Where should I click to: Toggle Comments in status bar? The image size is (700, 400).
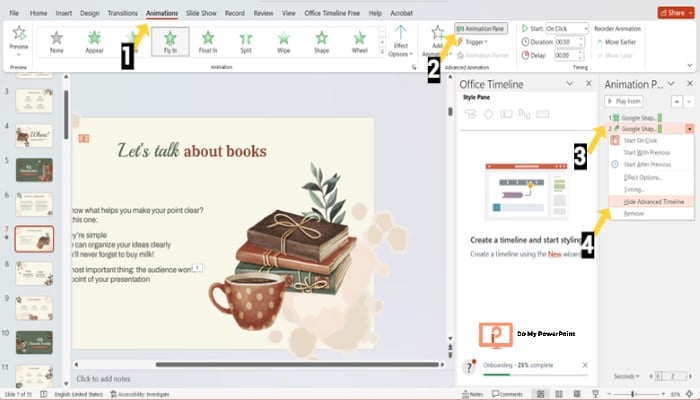click(507, 394)
